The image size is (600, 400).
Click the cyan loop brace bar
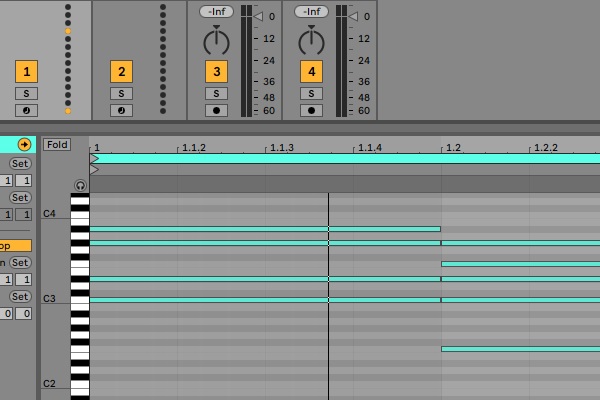[346, 158]
